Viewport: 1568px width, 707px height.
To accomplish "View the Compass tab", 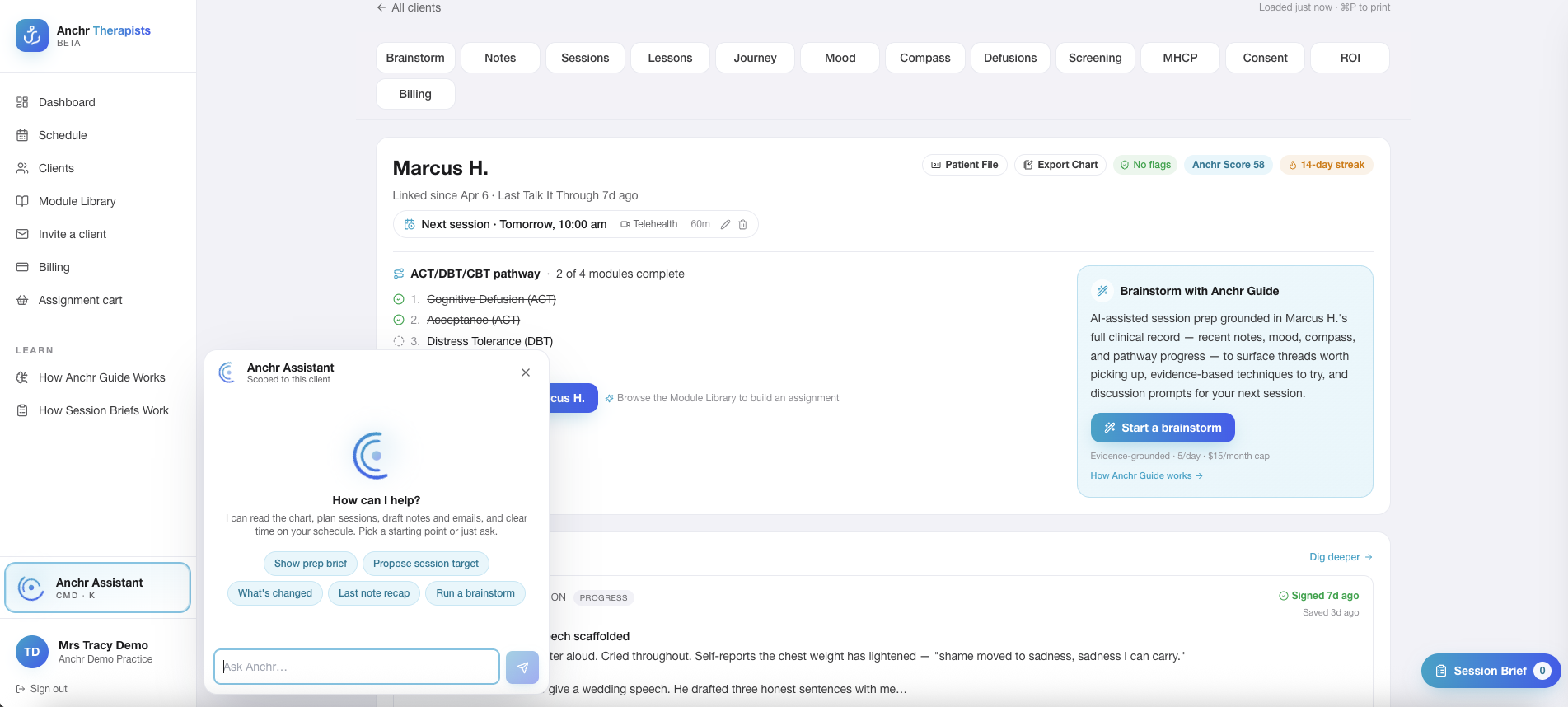I will click(x=925, y=58).
